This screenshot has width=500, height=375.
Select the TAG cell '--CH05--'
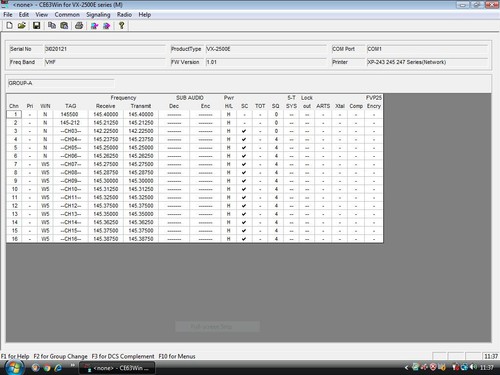pyautogui.click(x=71, y=148)
